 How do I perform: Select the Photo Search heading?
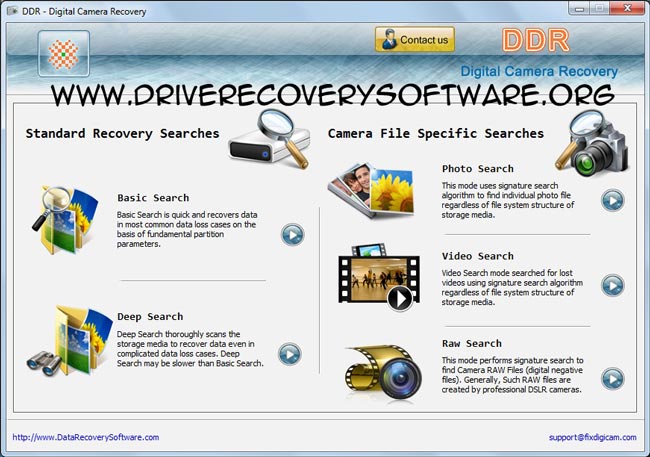point(478,169)
